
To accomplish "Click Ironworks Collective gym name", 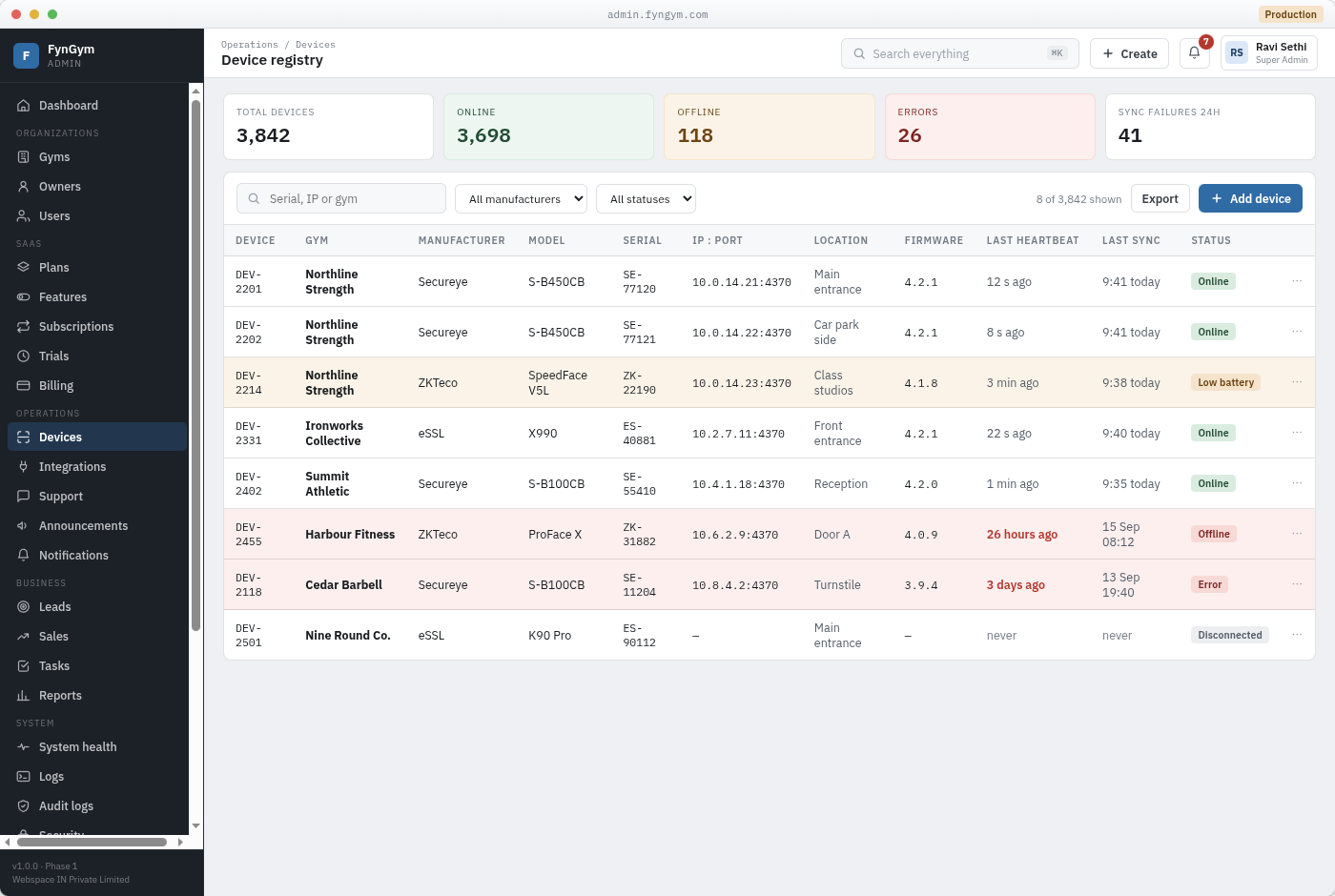I will 334,434.
